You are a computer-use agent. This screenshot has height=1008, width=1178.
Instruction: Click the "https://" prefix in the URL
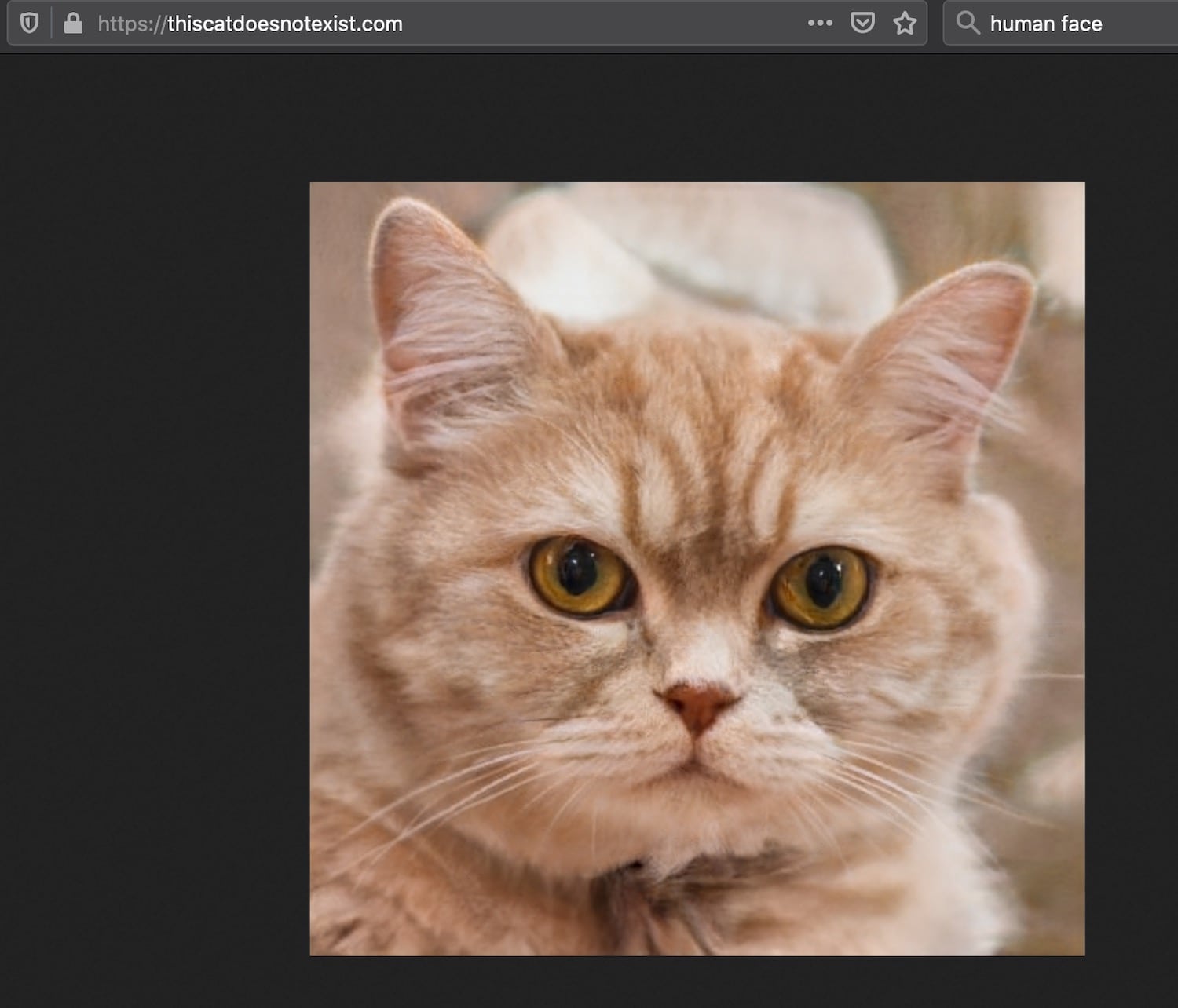[x=131, y=24]
